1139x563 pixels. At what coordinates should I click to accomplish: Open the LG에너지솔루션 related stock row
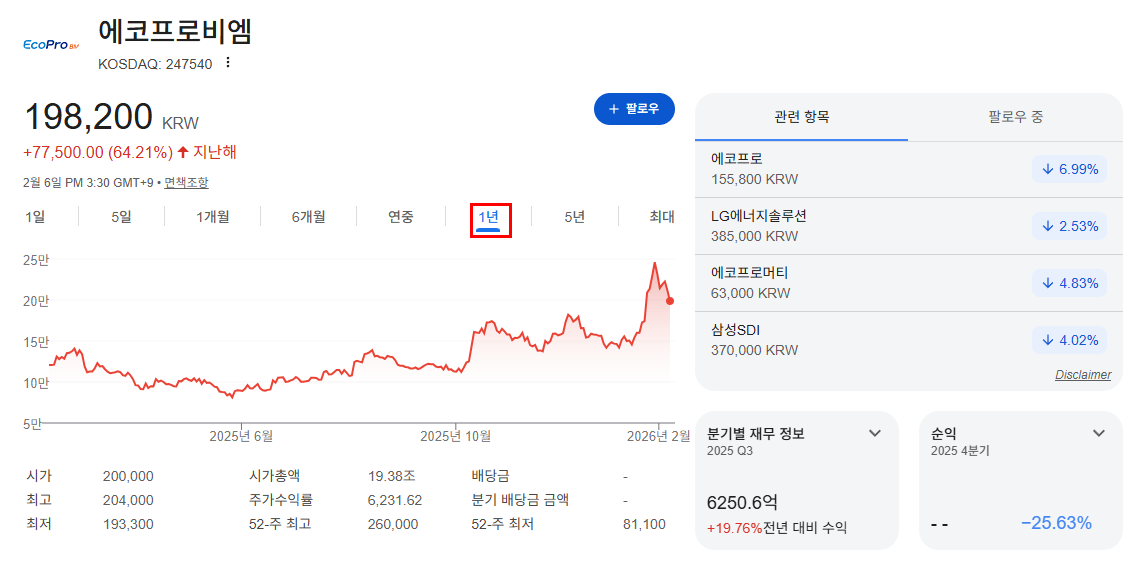pos(909,226)
